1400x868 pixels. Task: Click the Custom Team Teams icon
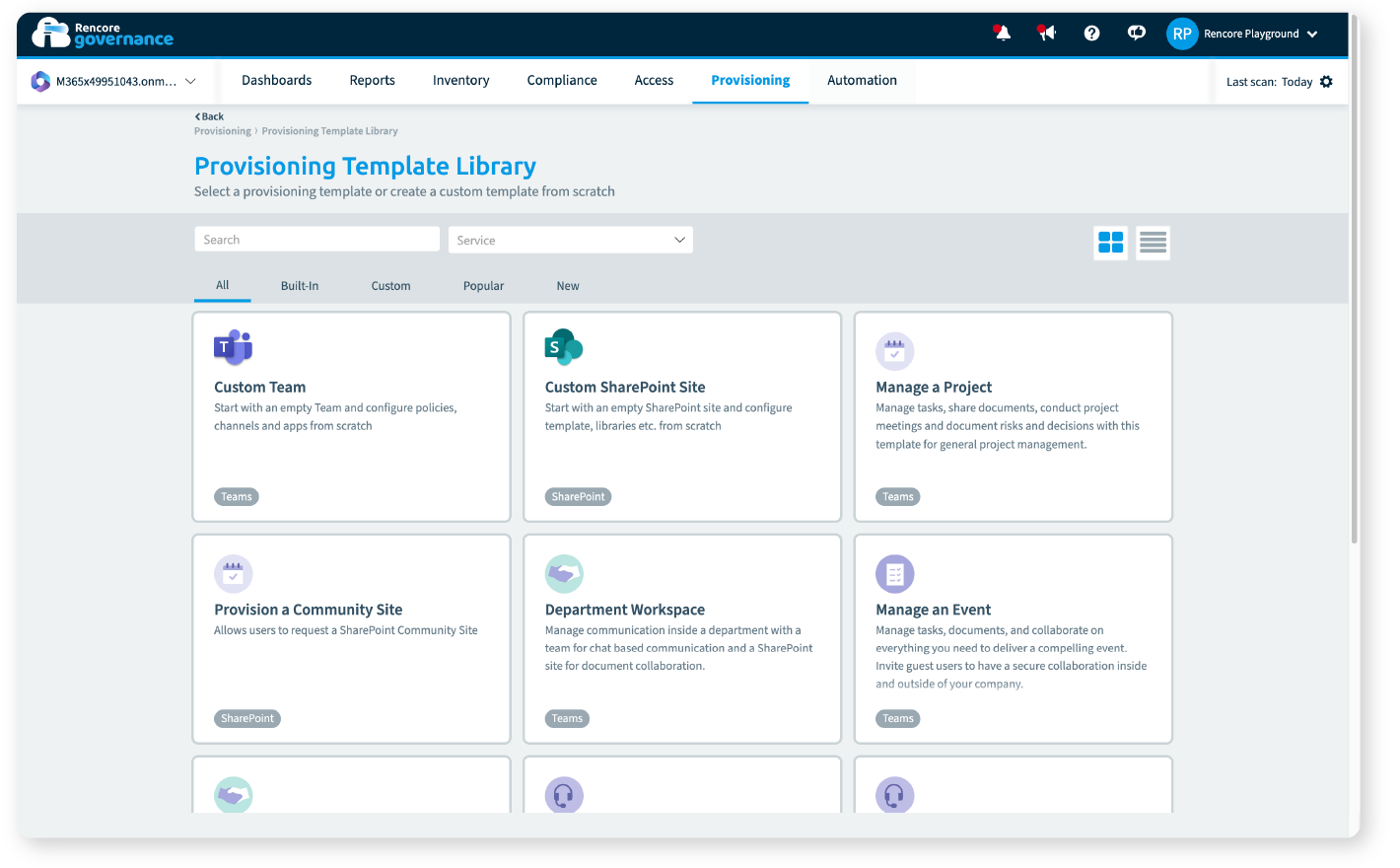pos(233,347)
